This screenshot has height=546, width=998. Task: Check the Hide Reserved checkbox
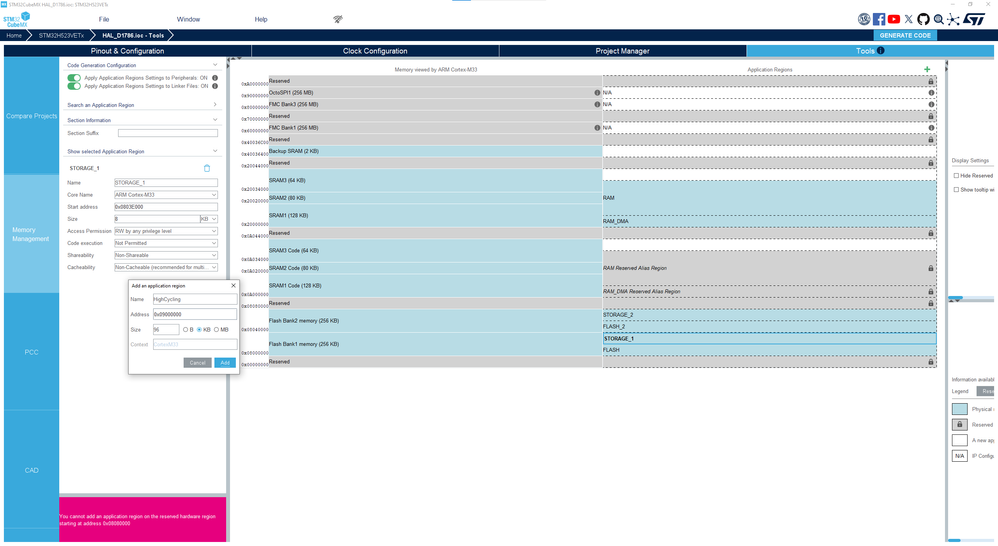pos(956,176)
